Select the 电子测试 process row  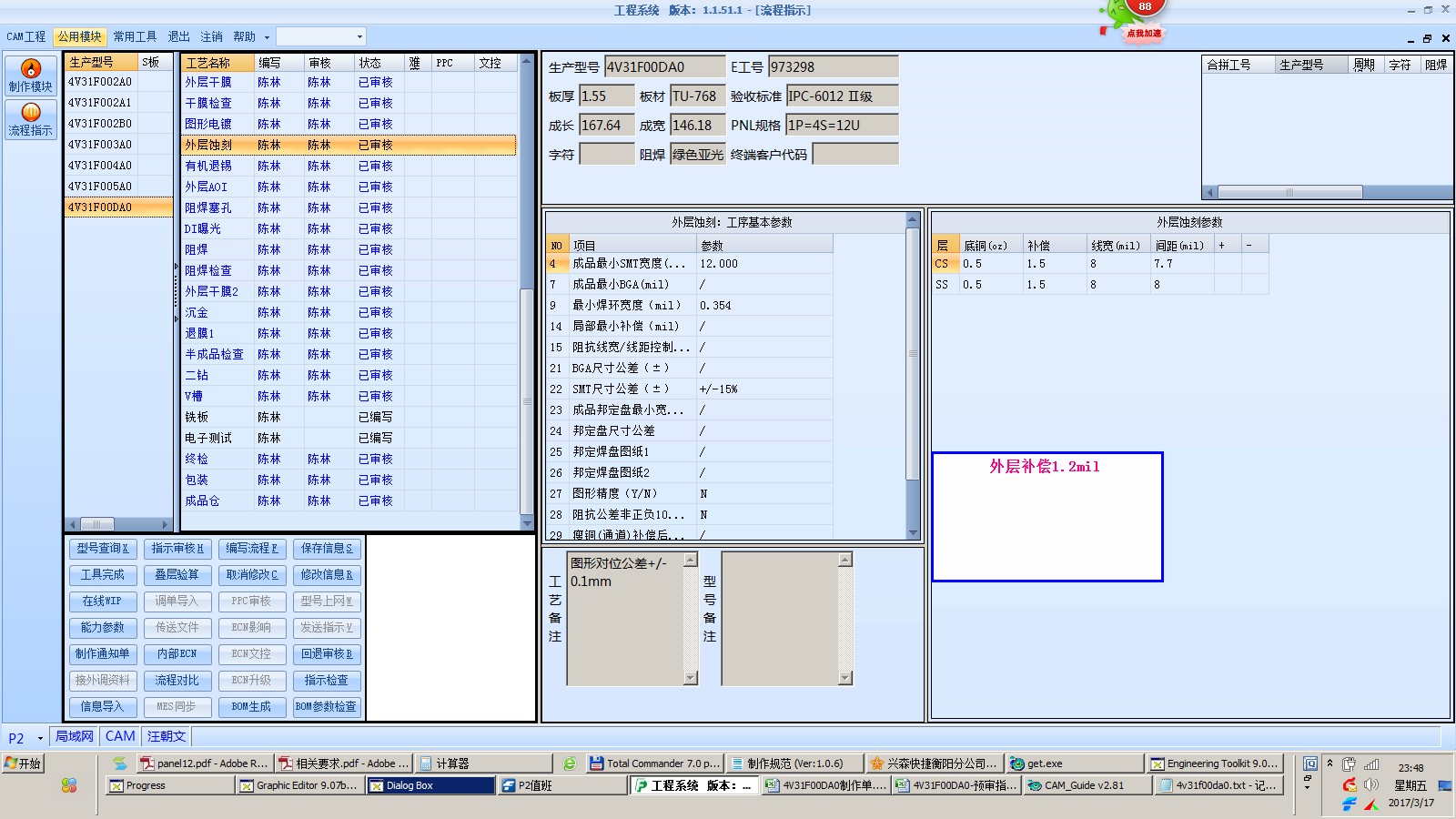[x=350, y=439]
